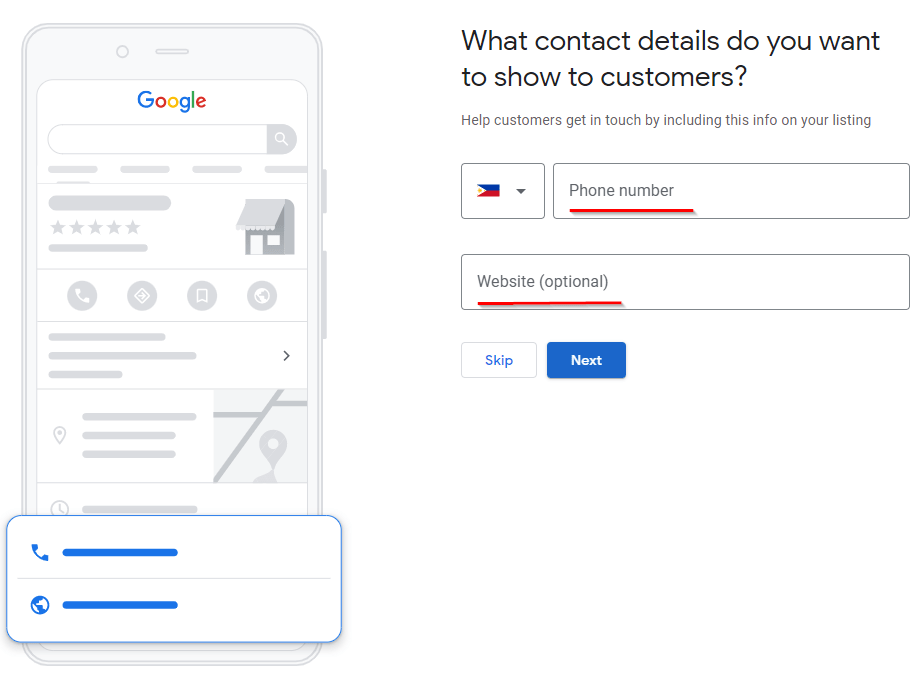Click the dropdown arrow beside Philippine flag
919x679 pixels.
[520, 191]
